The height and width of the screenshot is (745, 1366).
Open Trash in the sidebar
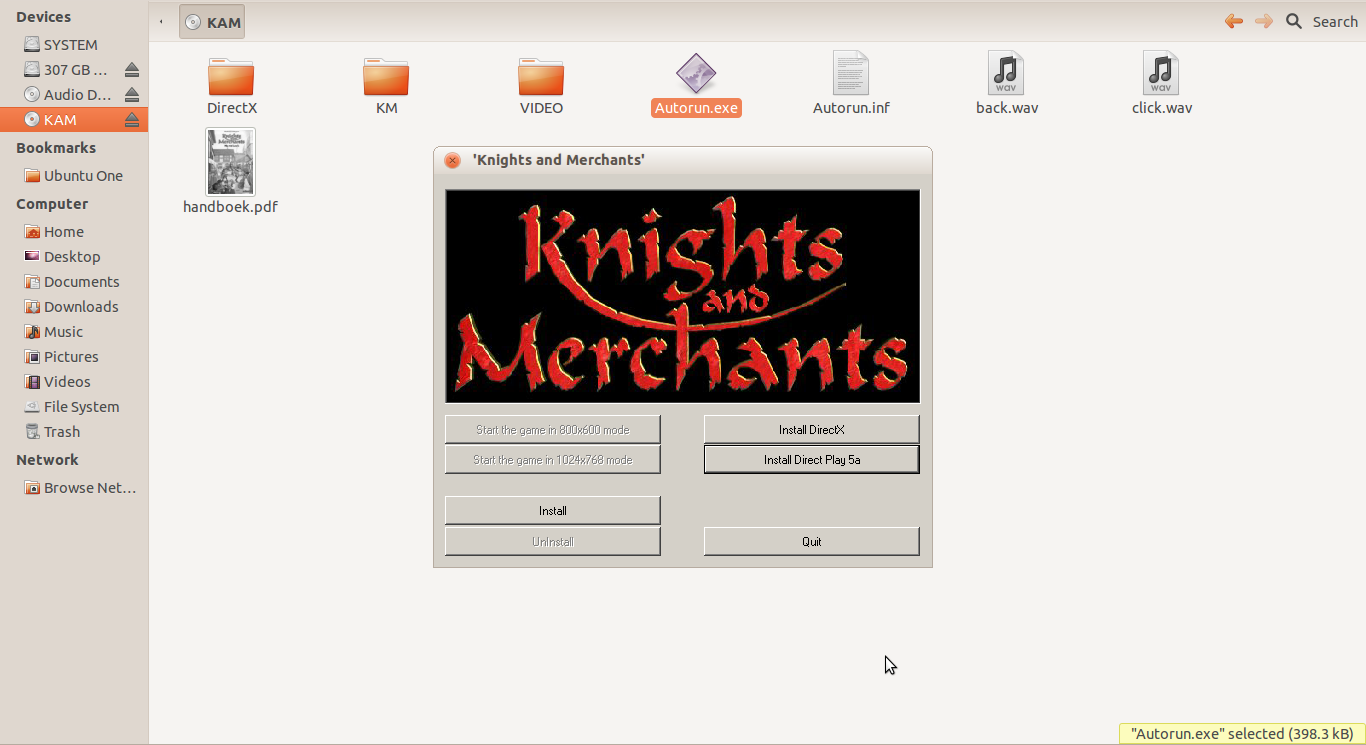click(74, 432)
